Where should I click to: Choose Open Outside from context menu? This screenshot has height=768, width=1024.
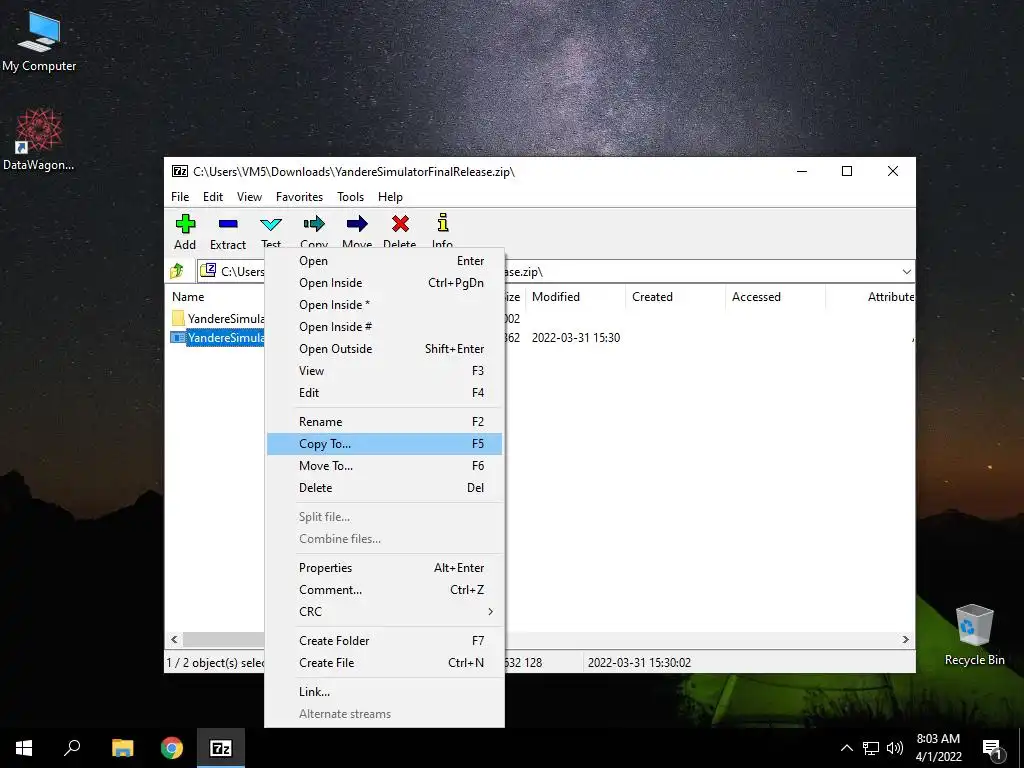coord(385,349)
